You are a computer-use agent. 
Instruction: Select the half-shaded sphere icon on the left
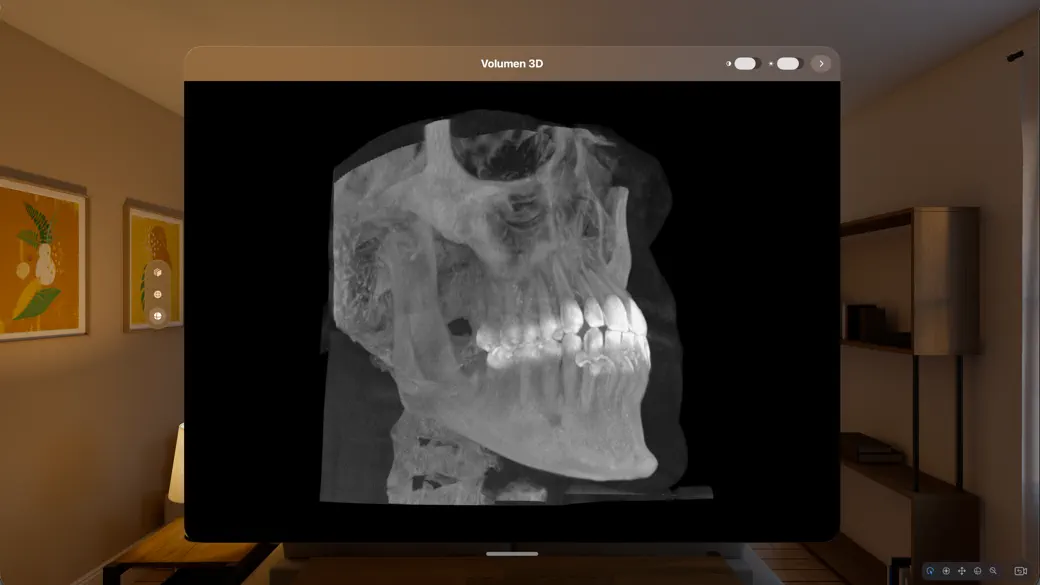(x=158, y=316)
